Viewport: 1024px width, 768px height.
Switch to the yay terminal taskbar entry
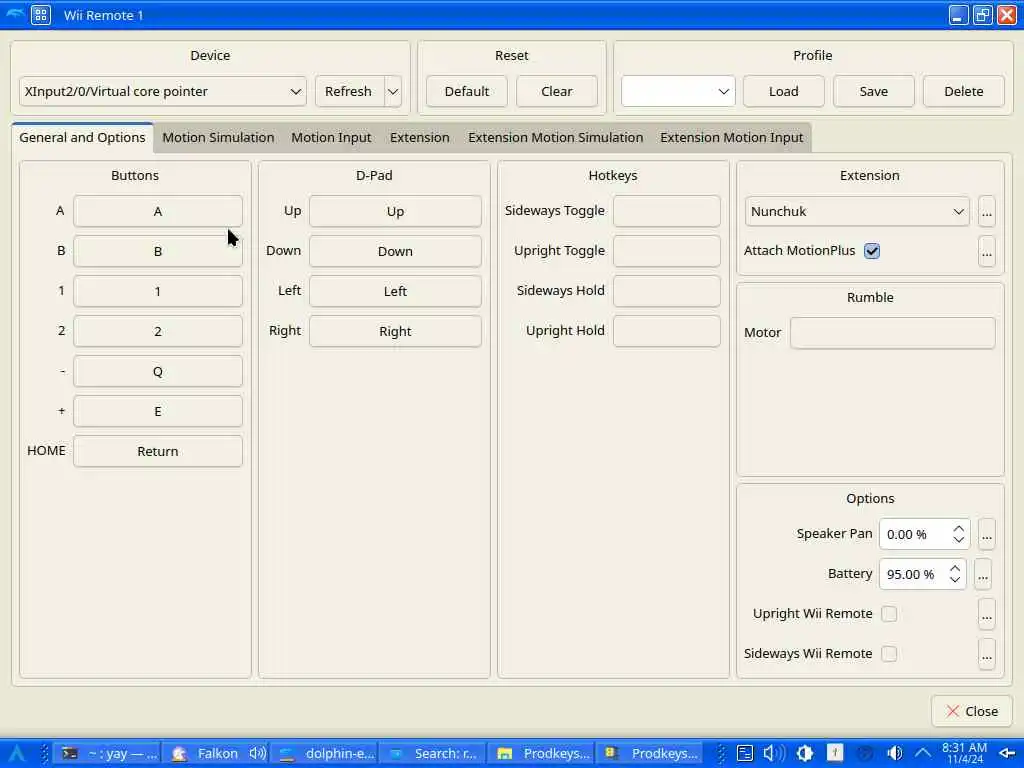pos(108,753)
